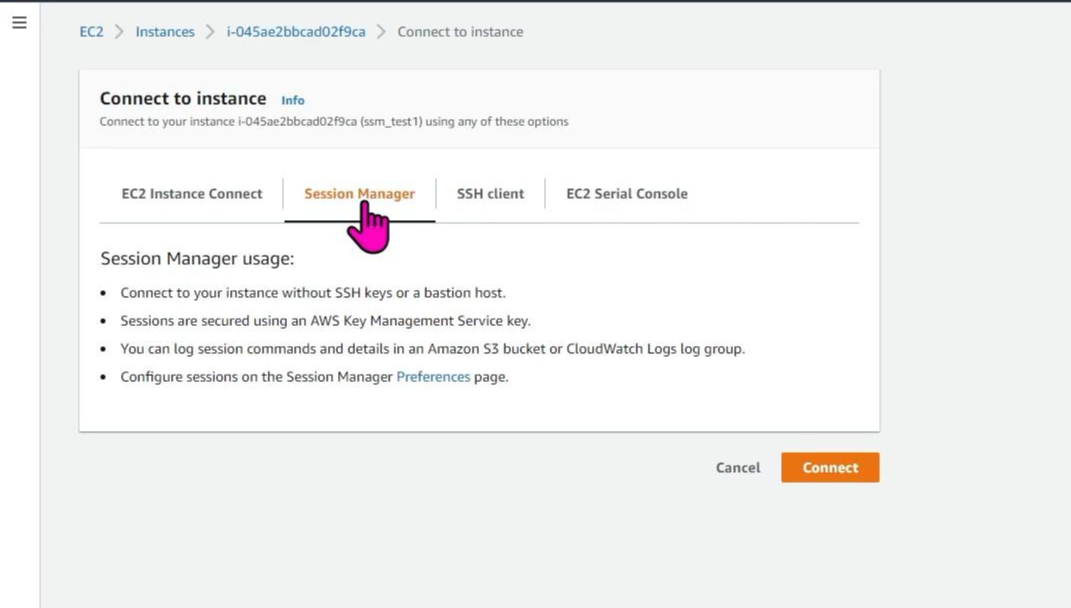Click the CloudWatch Logs log group bullet
This screenshot has width=1071, height=608.
click(x=432, y=348)
